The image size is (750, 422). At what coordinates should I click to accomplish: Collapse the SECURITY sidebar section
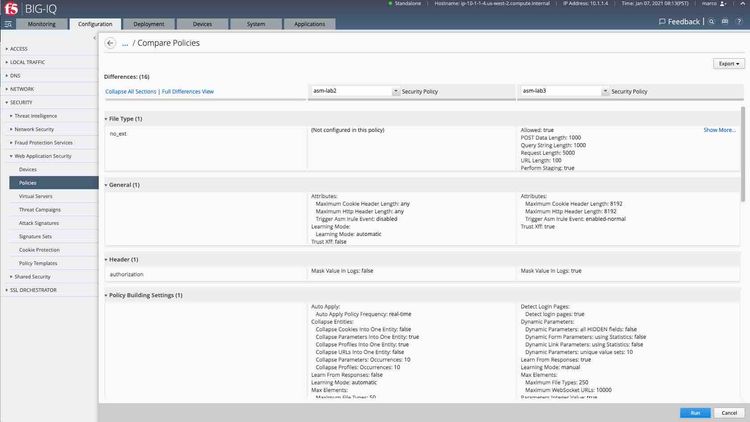(x=21, y=102)
